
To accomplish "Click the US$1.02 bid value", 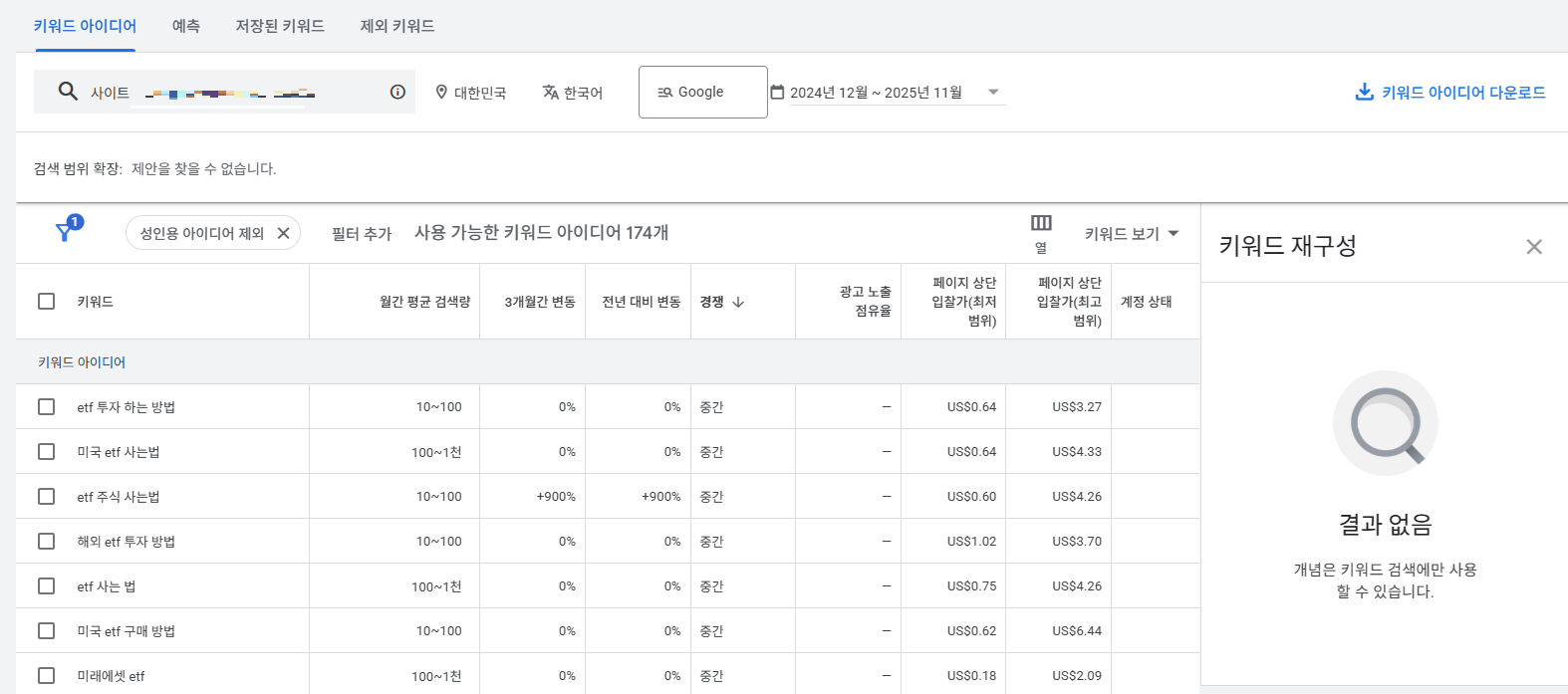I will 971,541.
